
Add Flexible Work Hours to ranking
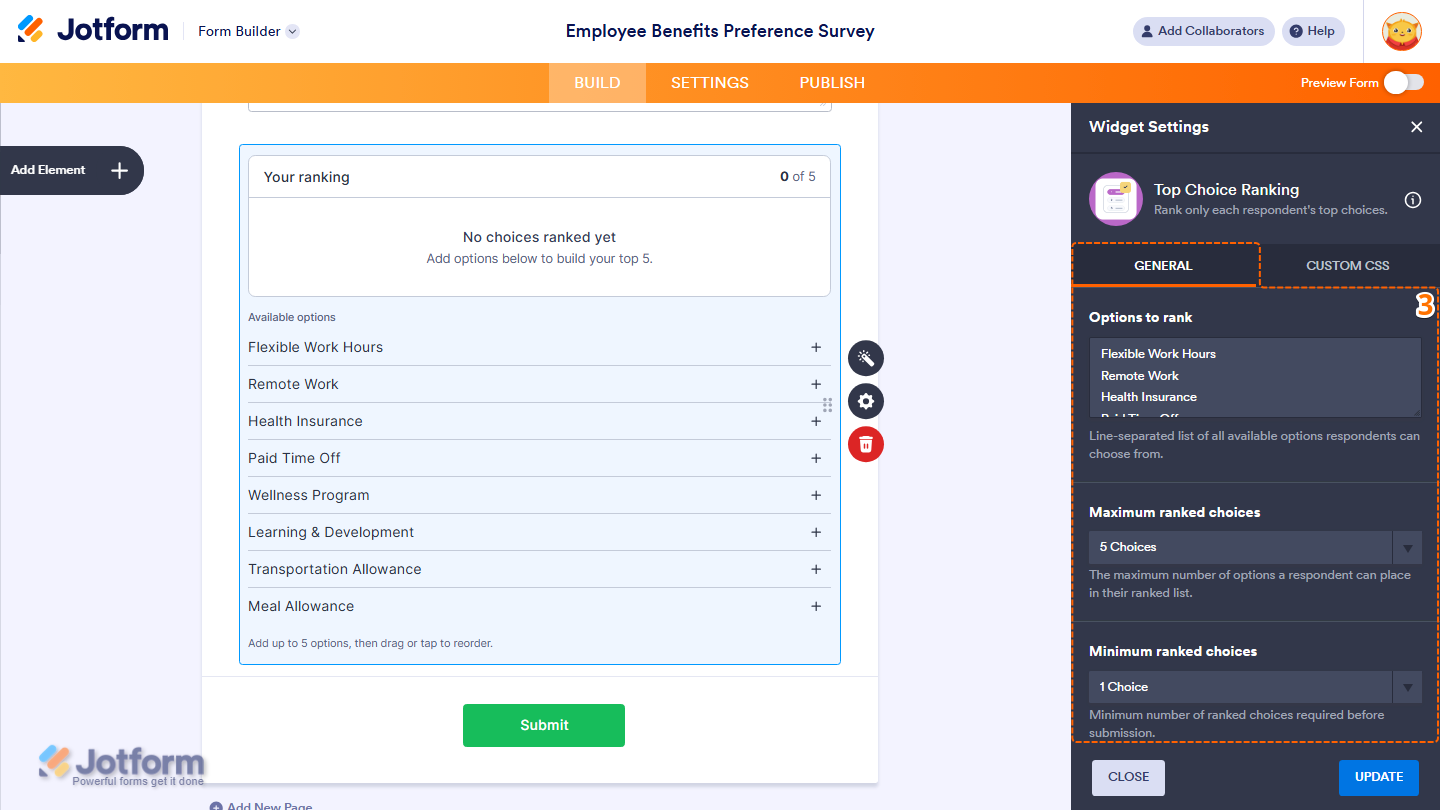pyautogui.click(x=816, y=347)
